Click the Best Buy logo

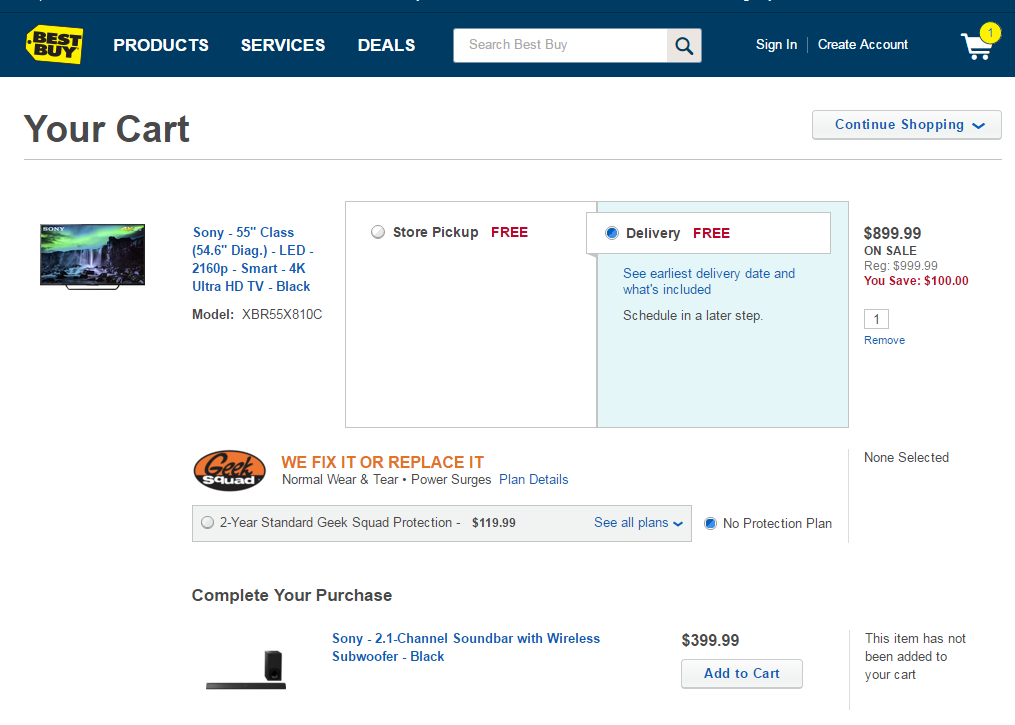54,44
